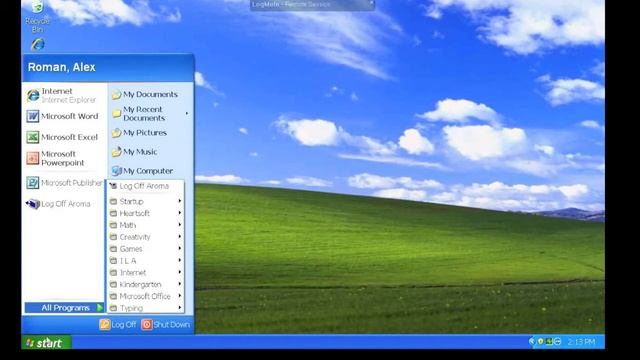Image resolution: width=640 pixels, height=360 pixels.
Task: Click the My Music folder icon
Action: pyautogui.click(x=116, y=152)
